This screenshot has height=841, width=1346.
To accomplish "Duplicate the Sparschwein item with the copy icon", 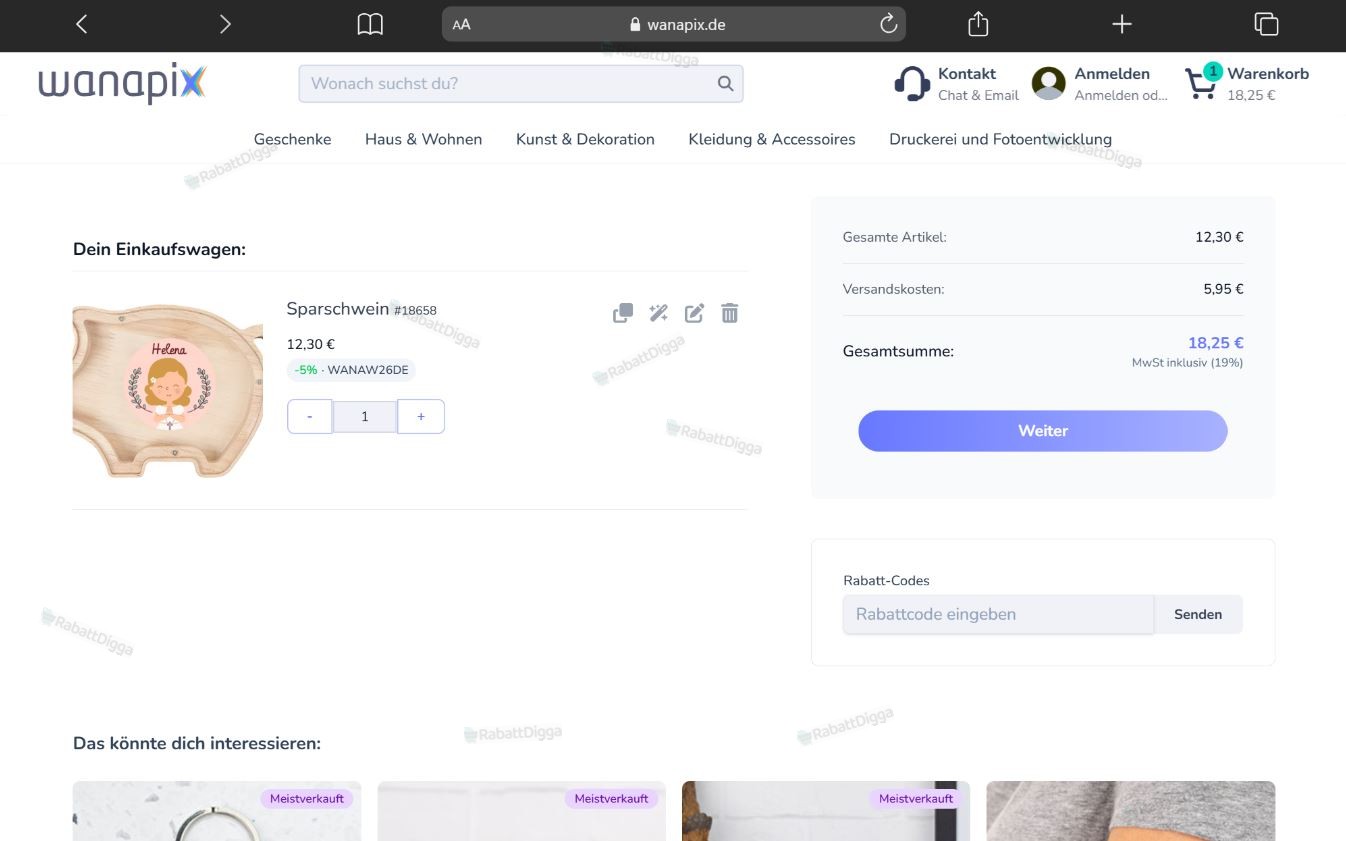I will 623,313.
